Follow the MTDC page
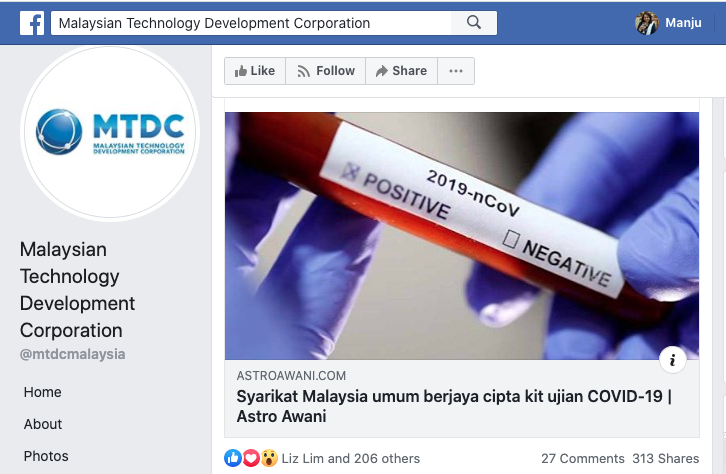 tap(325, 71)
